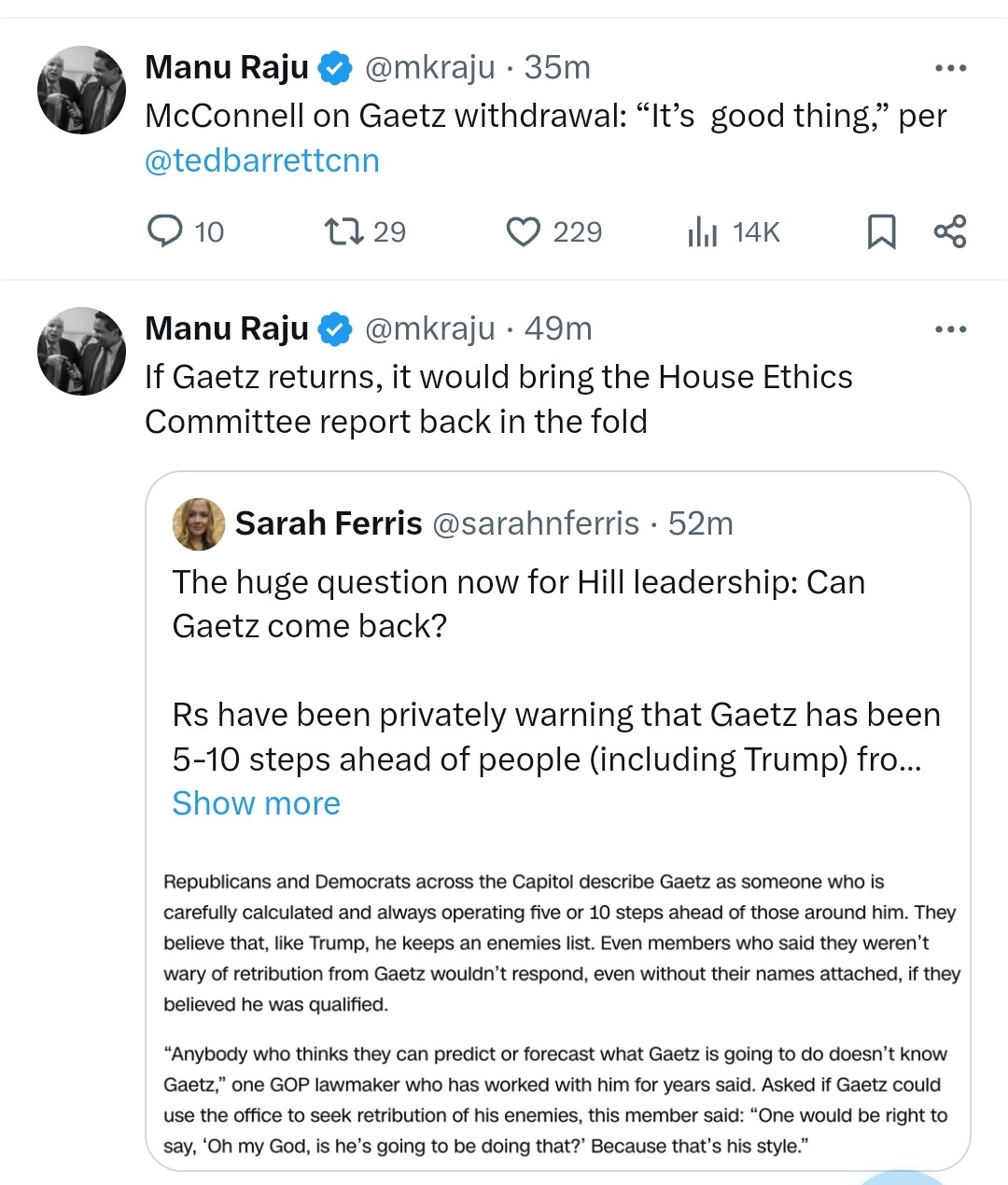
Task: Retweet the McConnell on Gaetz withdrawal tweet
Action: tap(343, 230)
